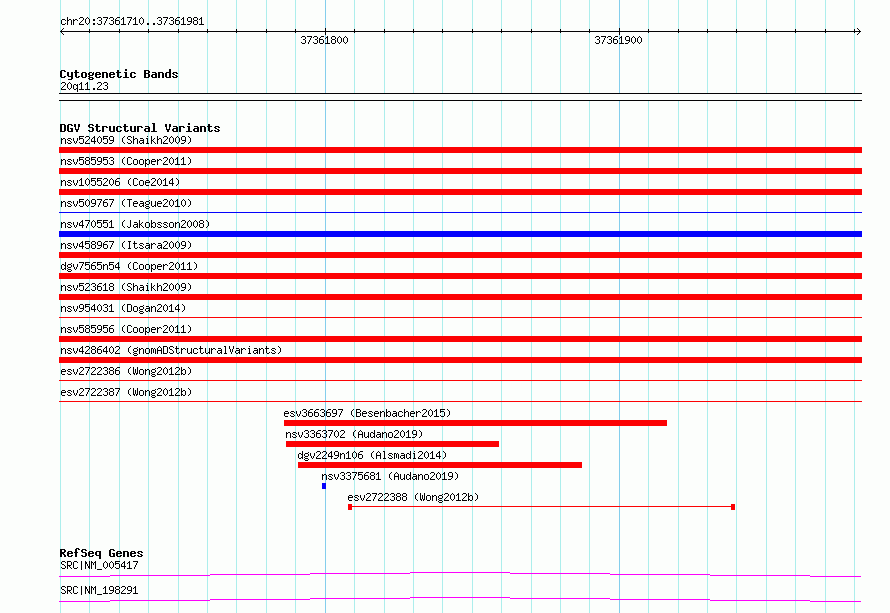Open the nsv585953 (Cooper2011) variant entry

point(126,161)
